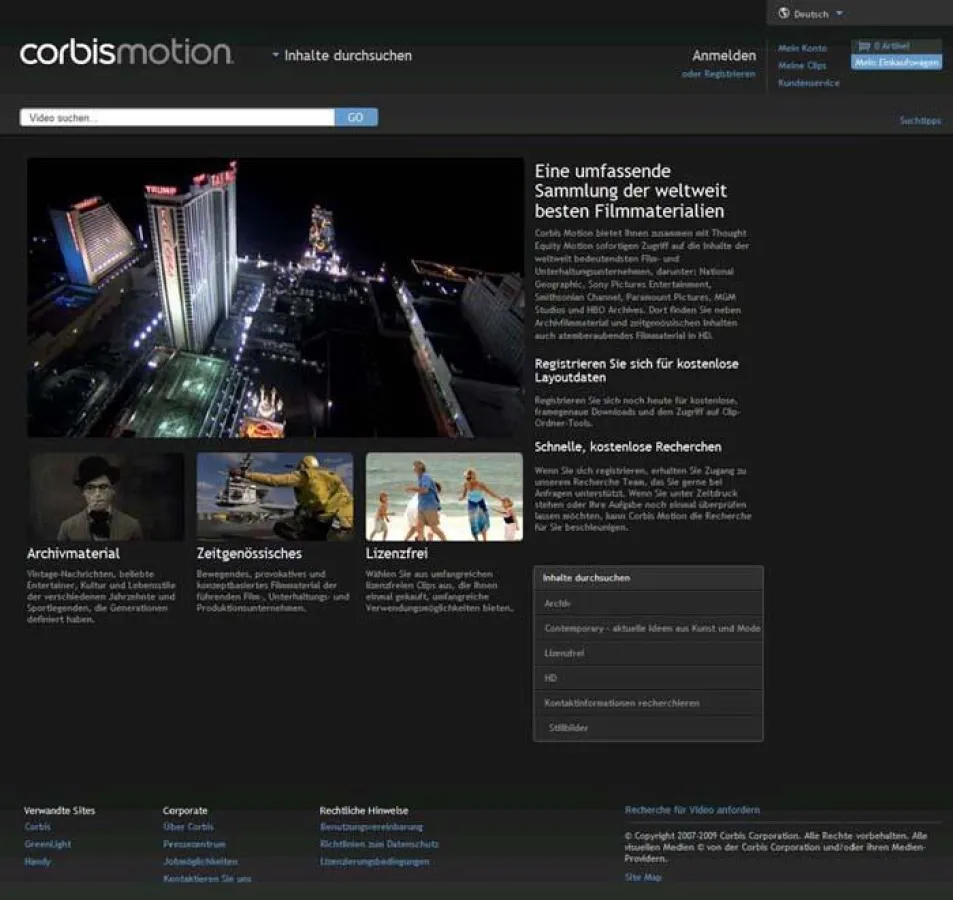
Task: Click the Anmelden link
Action: coord(723,55)
